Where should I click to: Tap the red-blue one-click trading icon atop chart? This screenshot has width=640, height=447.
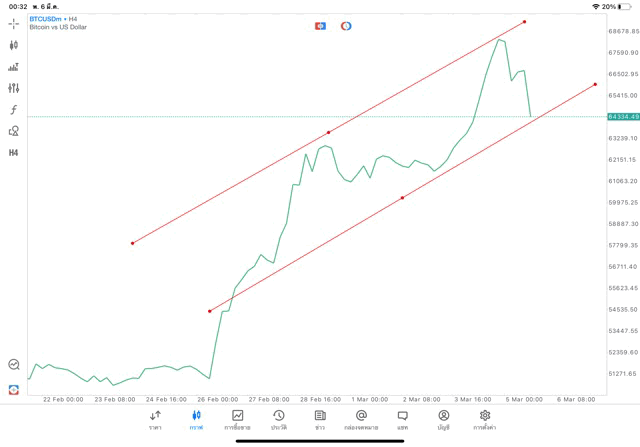click(x=320, y=25)
